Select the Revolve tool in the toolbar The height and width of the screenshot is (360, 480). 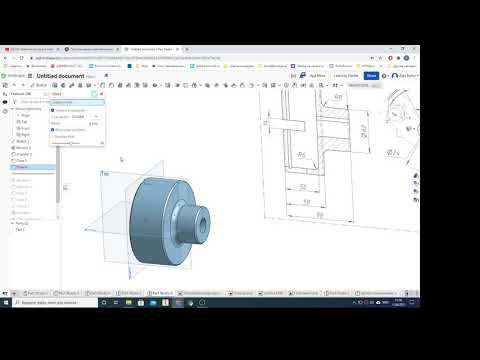click(x=63, y=85)
